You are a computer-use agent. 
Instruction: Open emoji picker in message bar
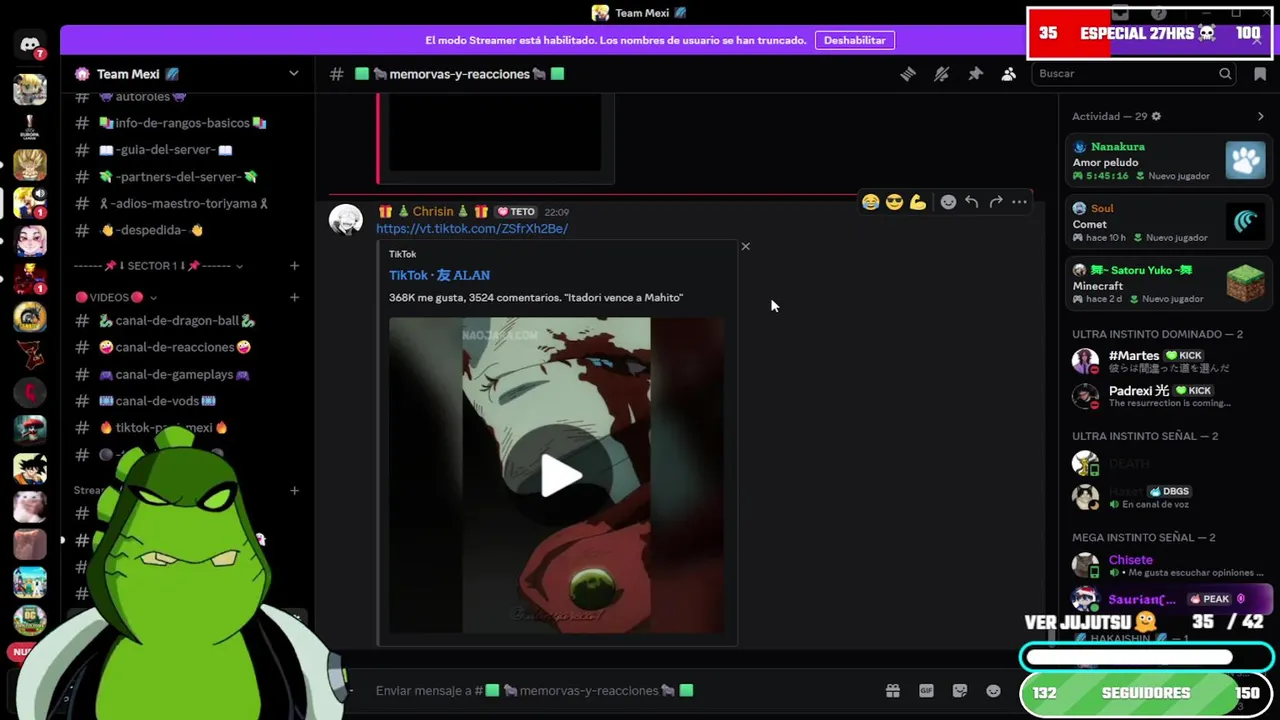click(993, 691)
